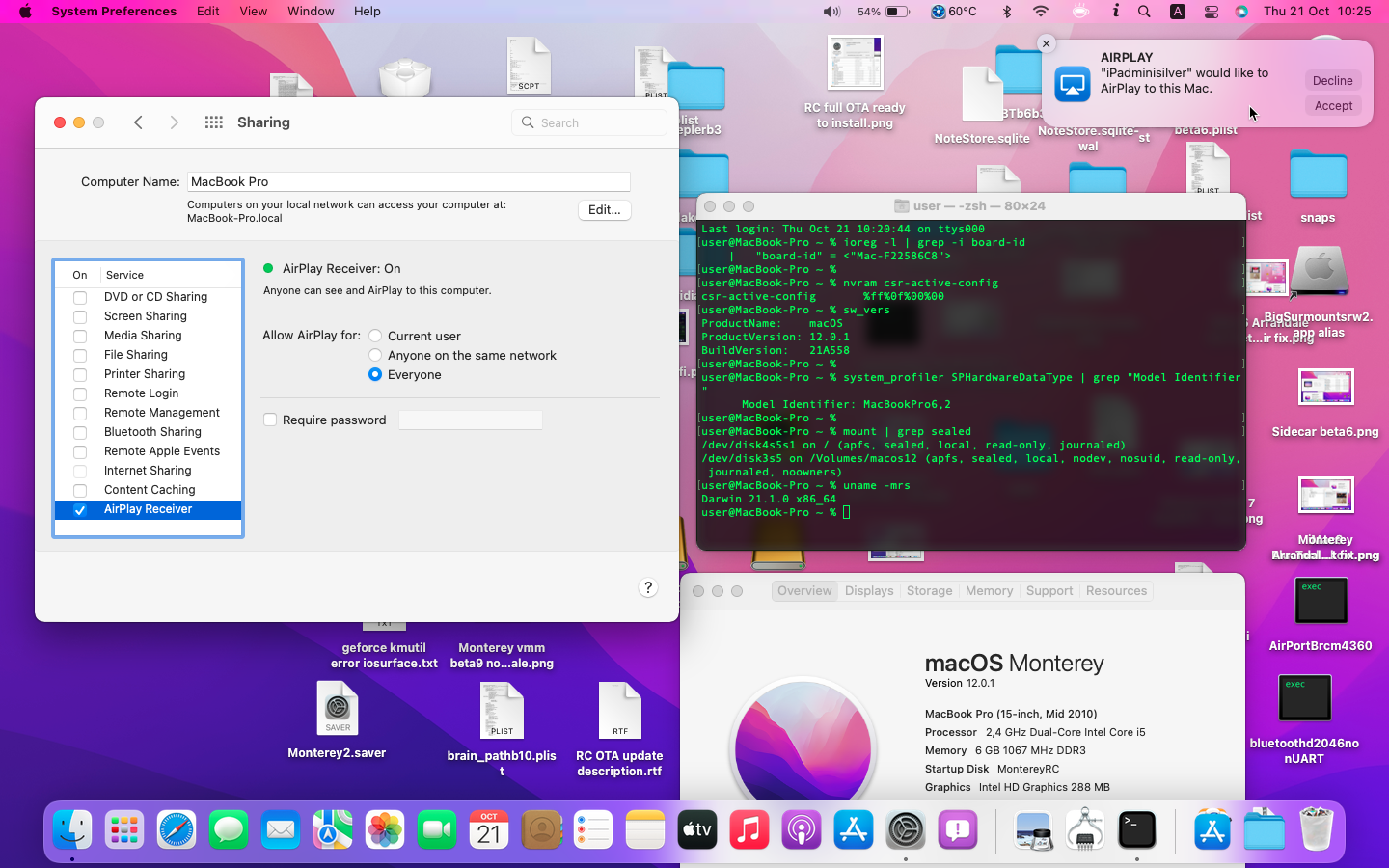Turn on Remote Login checkbox
The image size is (1389, 868).
pos(81,394)
